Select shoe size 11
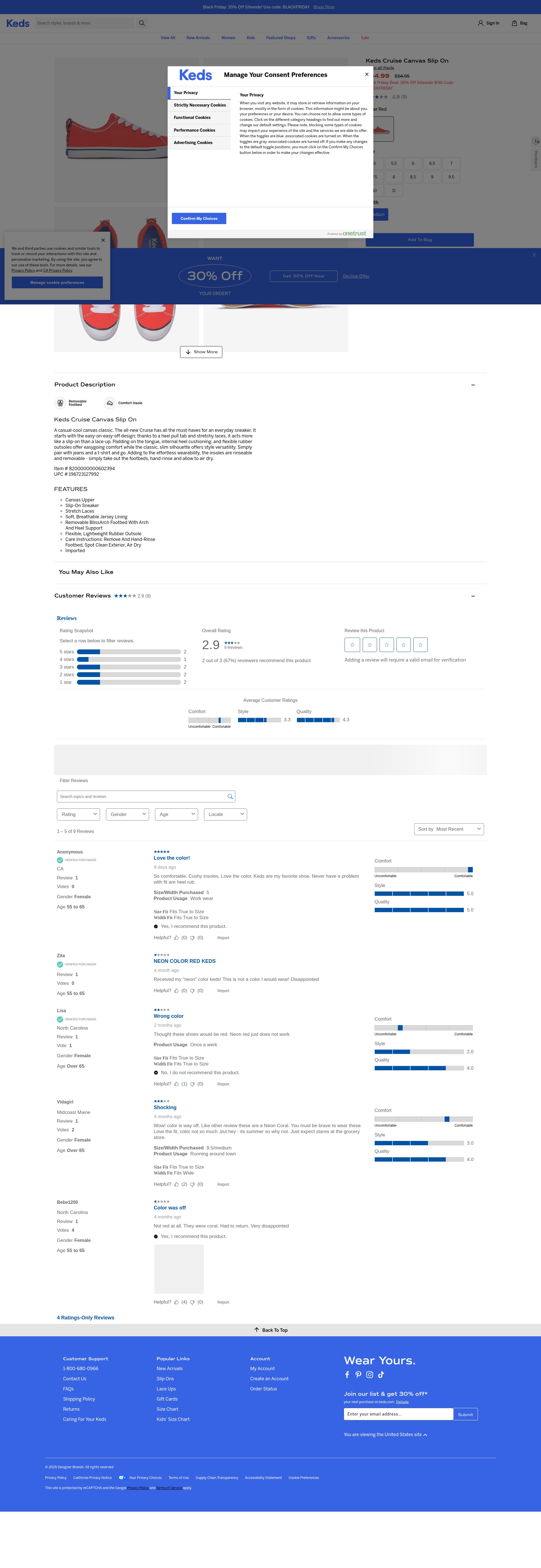 (x=394, y=191)
